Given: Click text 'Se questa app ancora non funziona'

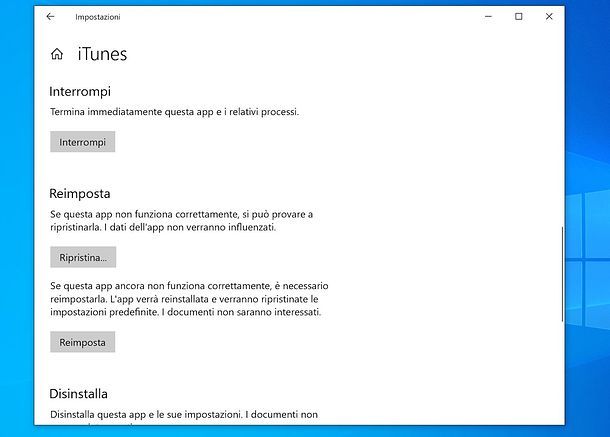Looking at the screenshot, I should tap(128, 286).
